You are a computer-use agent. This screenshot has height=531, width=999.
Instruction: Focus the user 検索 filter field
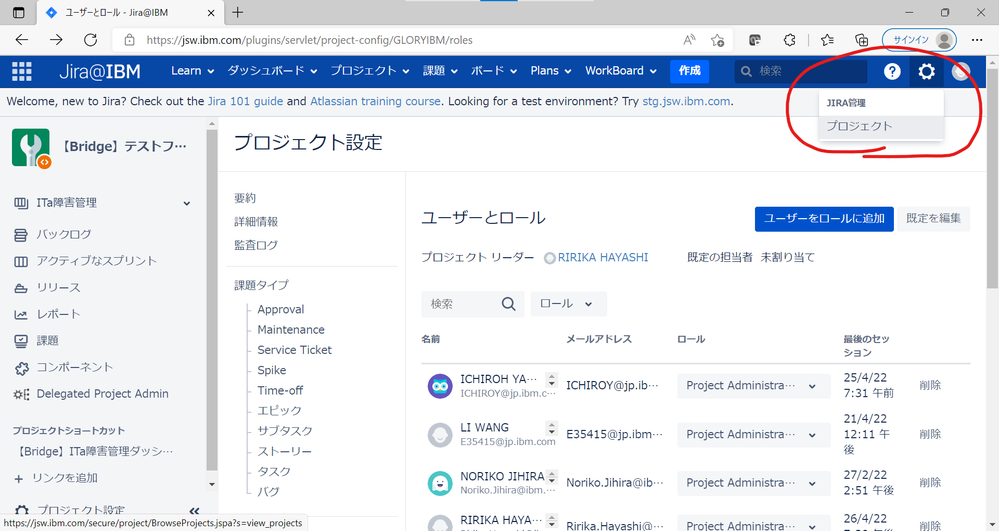(472, 304)
